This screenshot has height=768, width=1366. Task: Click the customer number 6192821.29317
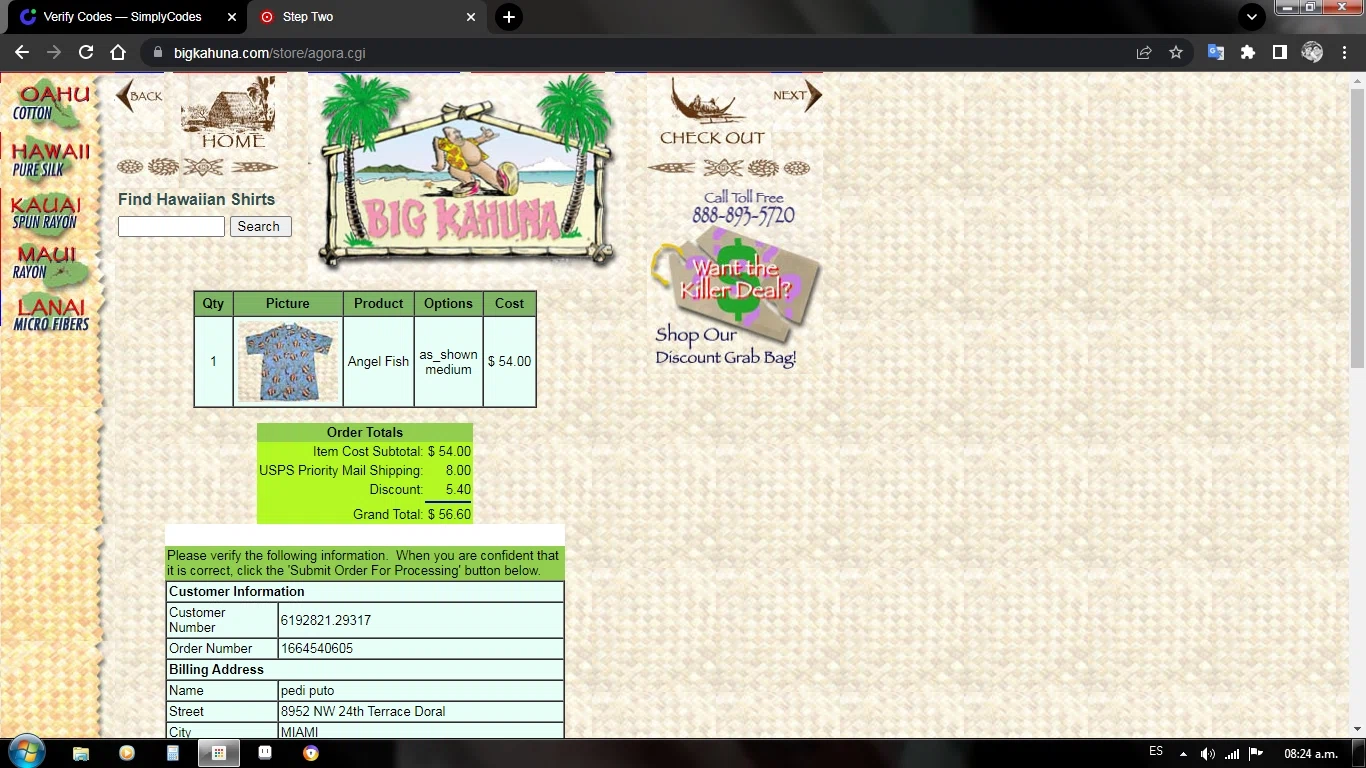326,621
